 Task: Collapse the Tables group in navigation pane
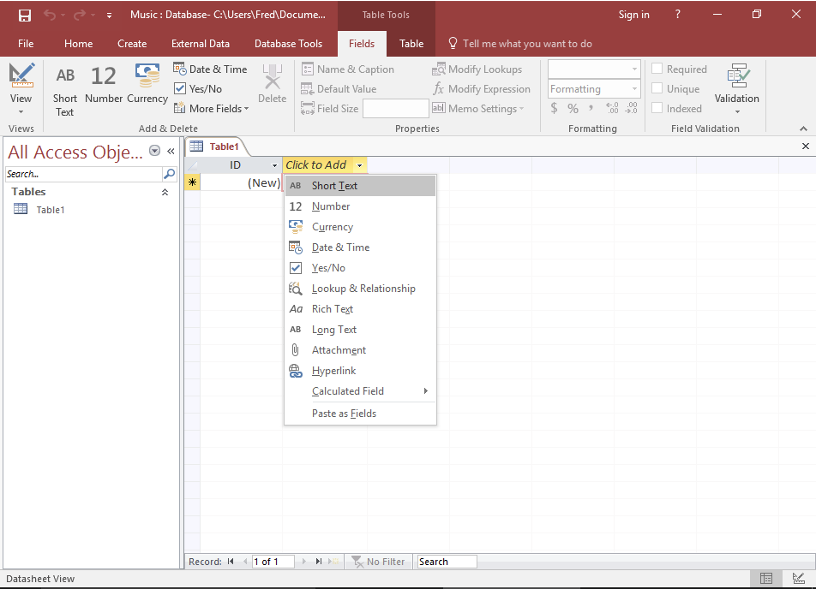[x=165, y=192]
